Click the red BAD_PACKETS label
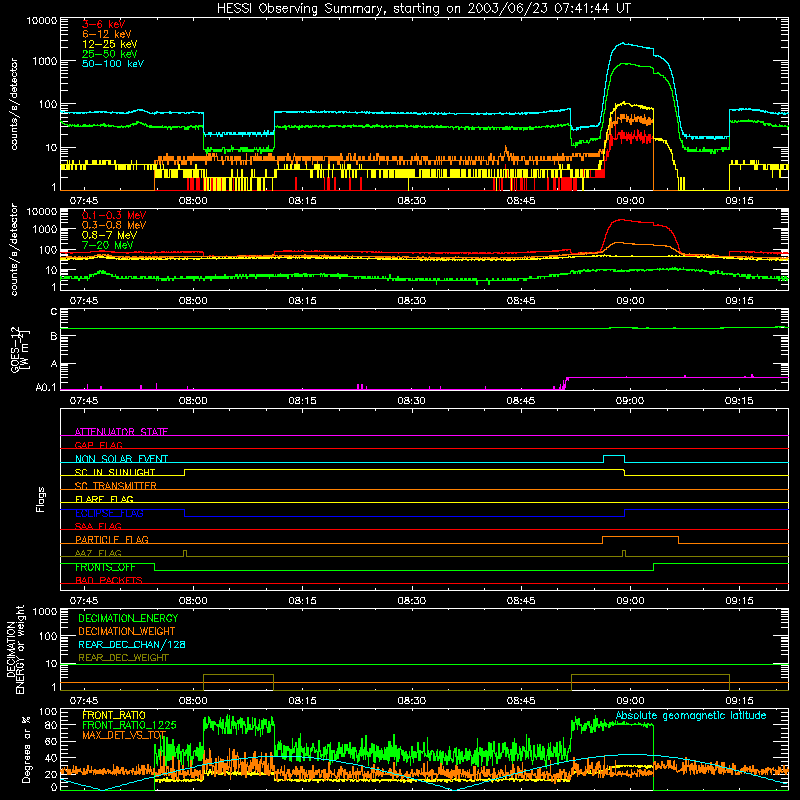 pyautogui.click(x=109, y=580)
